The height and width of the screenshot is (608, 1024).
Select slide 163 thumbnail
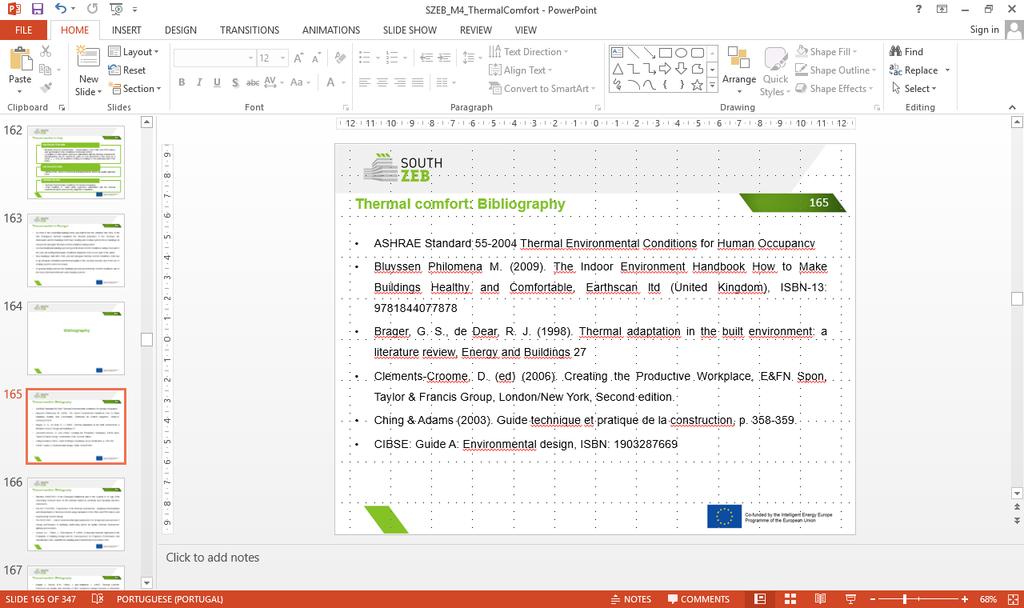76,250
